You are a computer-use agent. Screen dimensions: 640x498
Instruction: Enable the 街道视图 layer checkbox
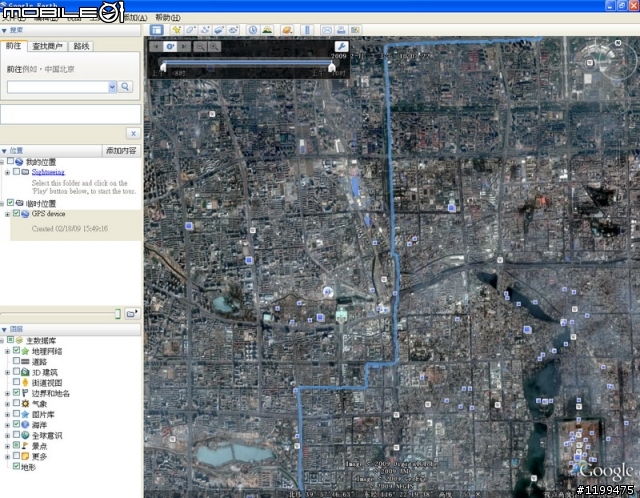(16, 382)
